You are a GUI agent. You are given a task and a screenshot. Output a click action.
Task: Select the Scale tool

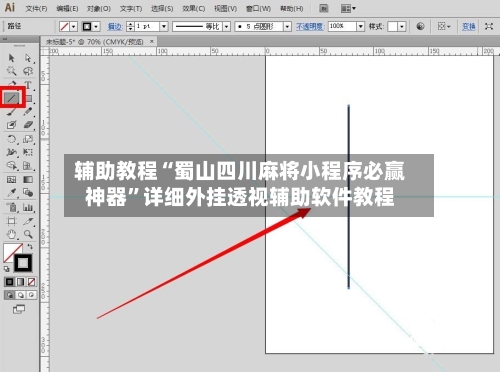[x=28, y=139]
